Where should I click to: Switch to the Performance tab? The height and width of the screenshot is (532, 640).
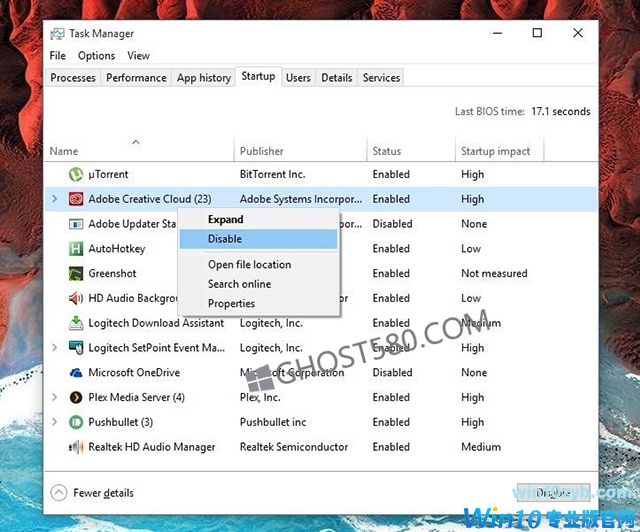click(x=136, y=78)
